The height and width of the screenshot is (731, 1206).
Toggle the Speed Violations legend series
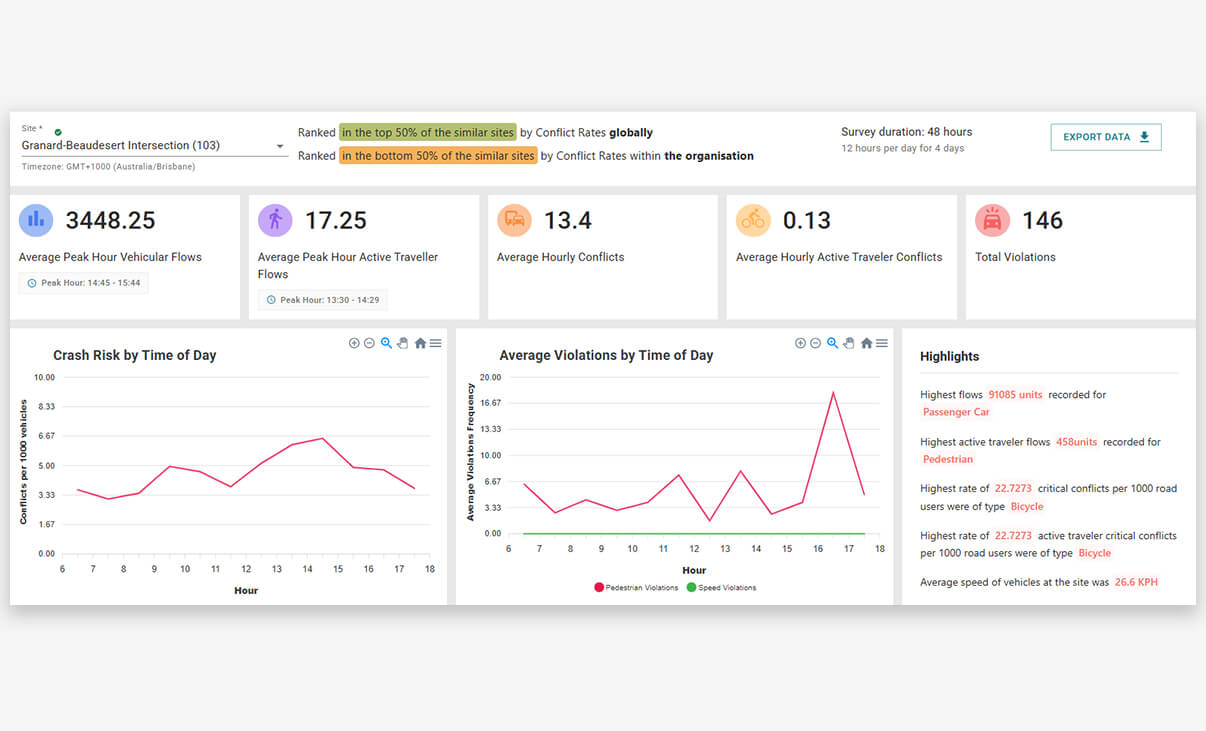click(726, 587)
